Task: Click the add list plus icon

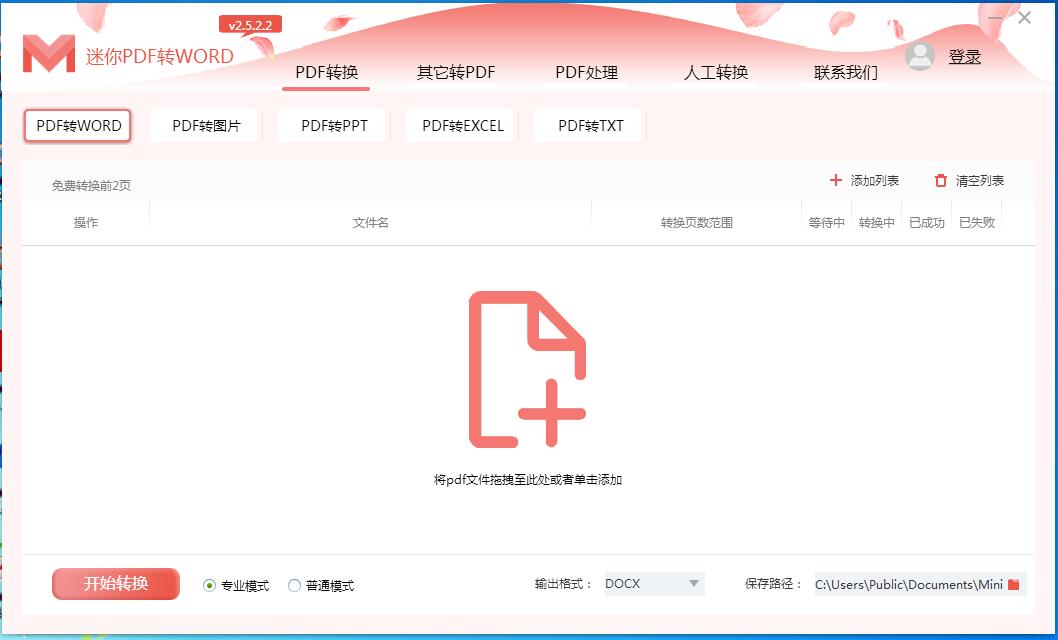Action: click(x=836, y=180)
